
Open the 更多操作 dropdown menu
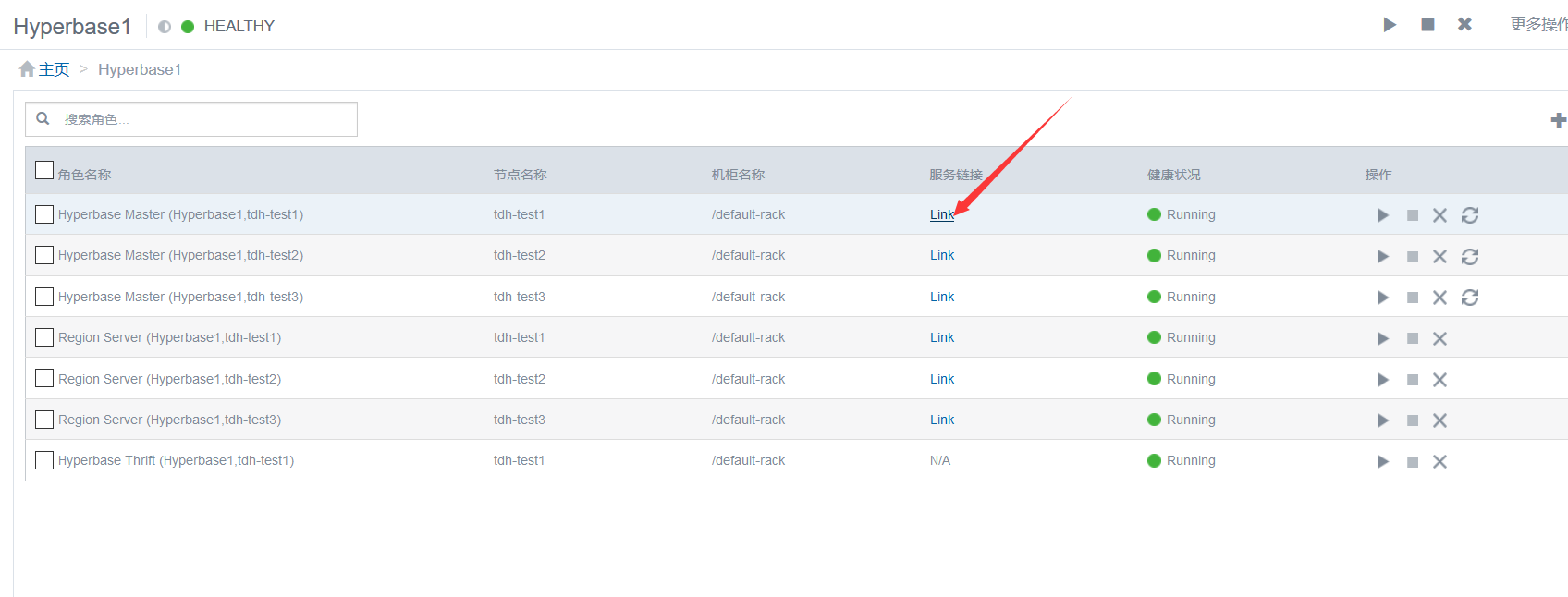(x=1537, y=25)
